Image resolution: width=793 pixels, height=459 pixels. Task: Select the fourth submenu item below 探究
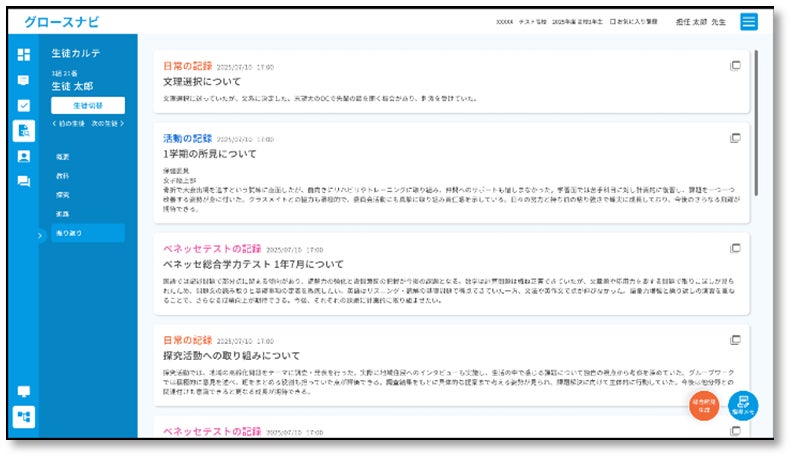coord(63,214)
